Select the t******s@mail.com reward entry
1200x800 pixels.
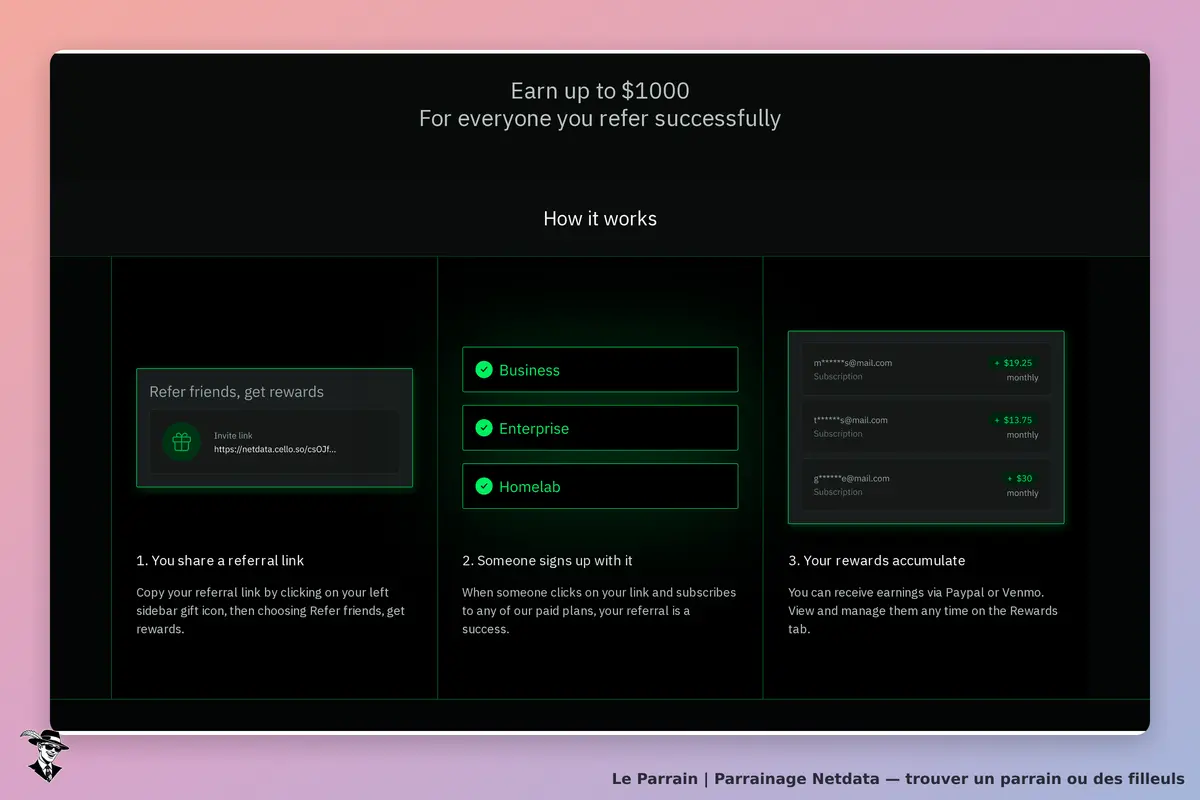926,427
